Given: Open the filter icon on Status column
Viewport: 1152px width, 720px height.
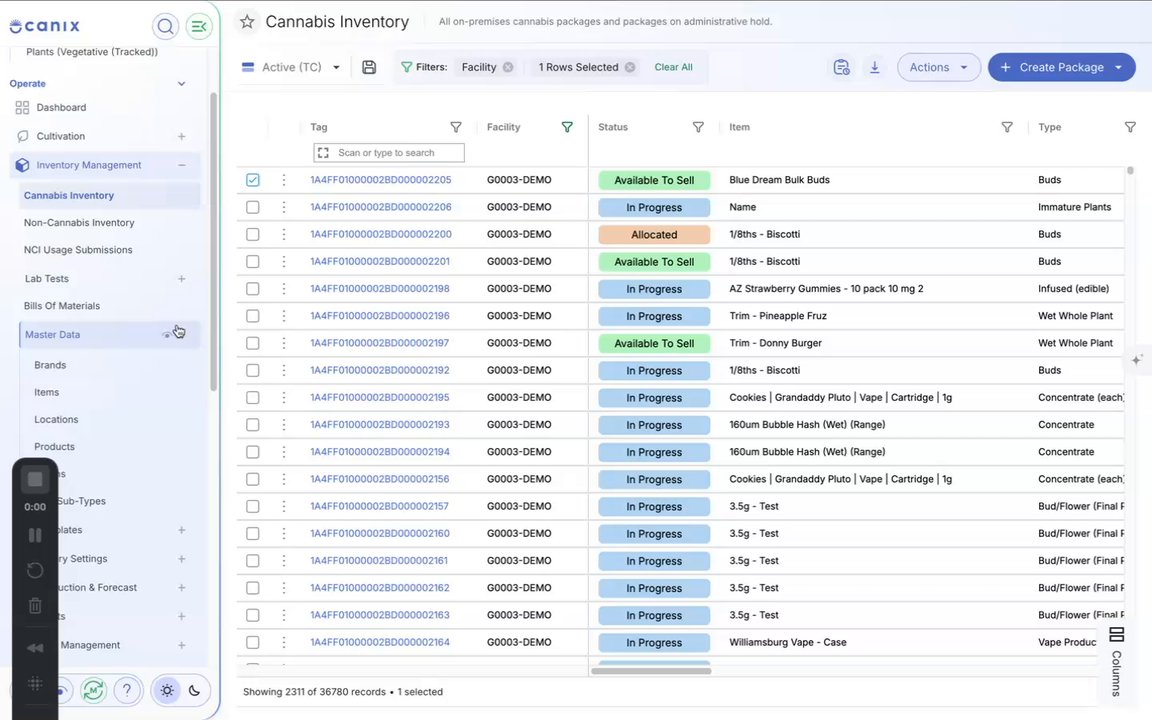Looking at the screenshot, I should pos(698,127).
